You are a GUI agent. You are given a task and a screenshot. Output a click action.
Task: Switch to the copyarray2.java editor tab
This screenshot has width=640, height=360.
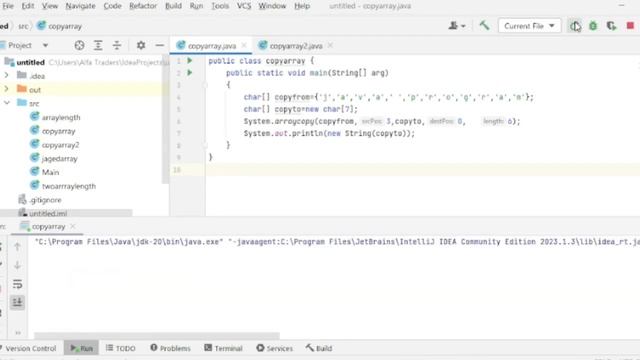(x=296, y=46)
